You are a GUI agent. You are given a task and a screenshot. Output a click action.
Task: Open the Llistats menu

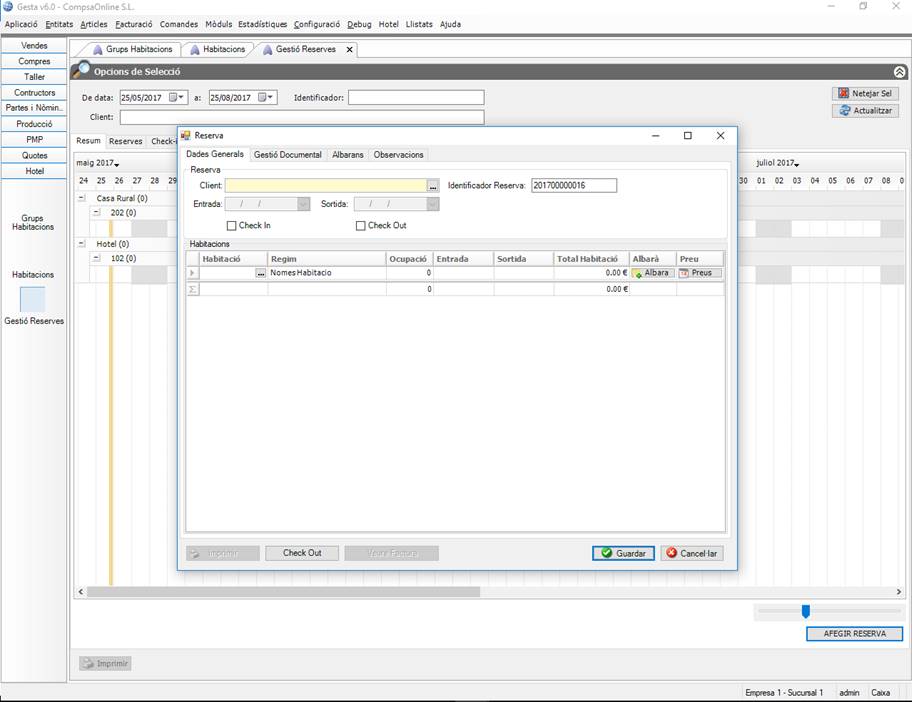pyautogui.click(x=419, y=24)
